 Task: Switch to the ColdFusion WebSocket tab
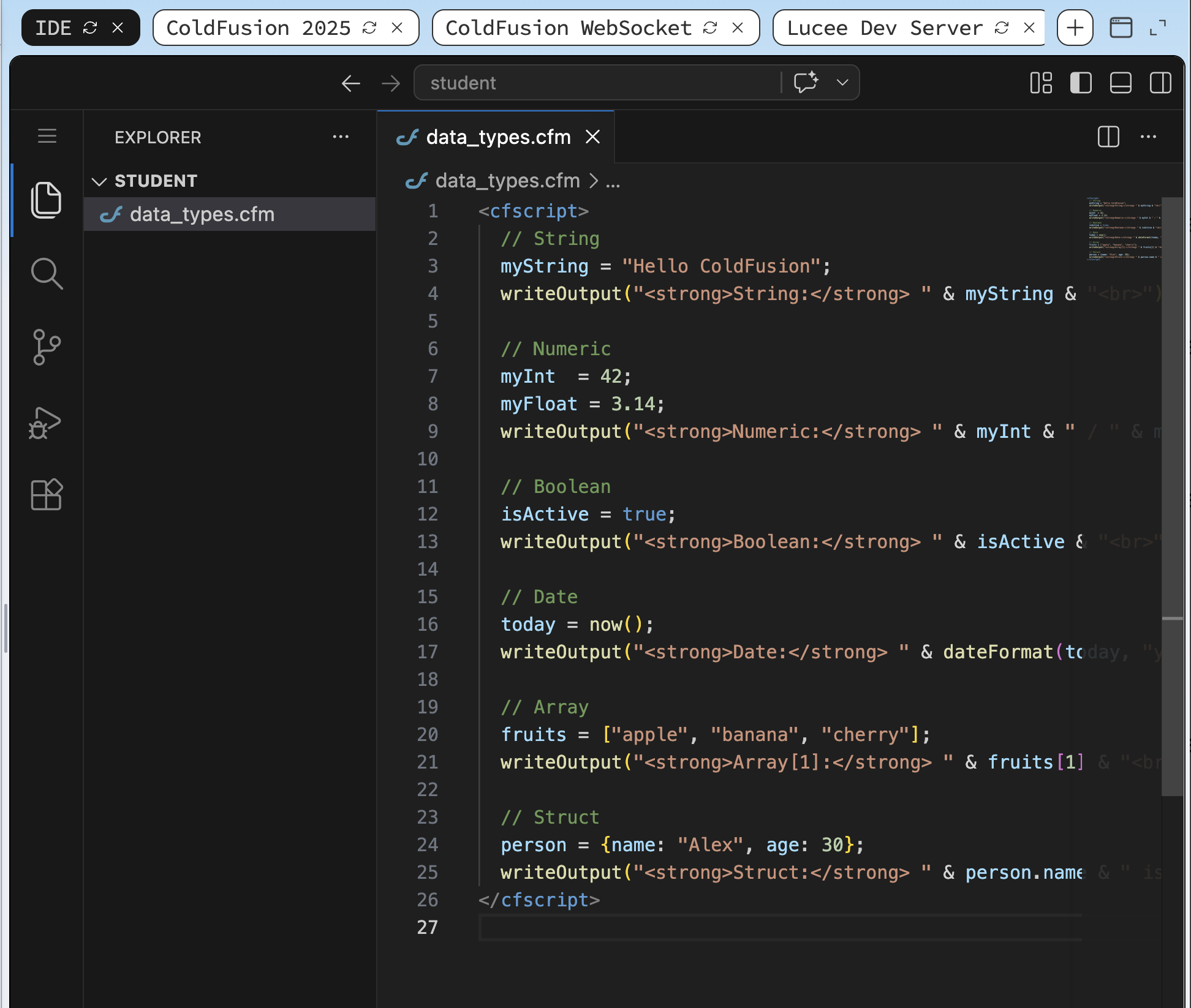568,28
